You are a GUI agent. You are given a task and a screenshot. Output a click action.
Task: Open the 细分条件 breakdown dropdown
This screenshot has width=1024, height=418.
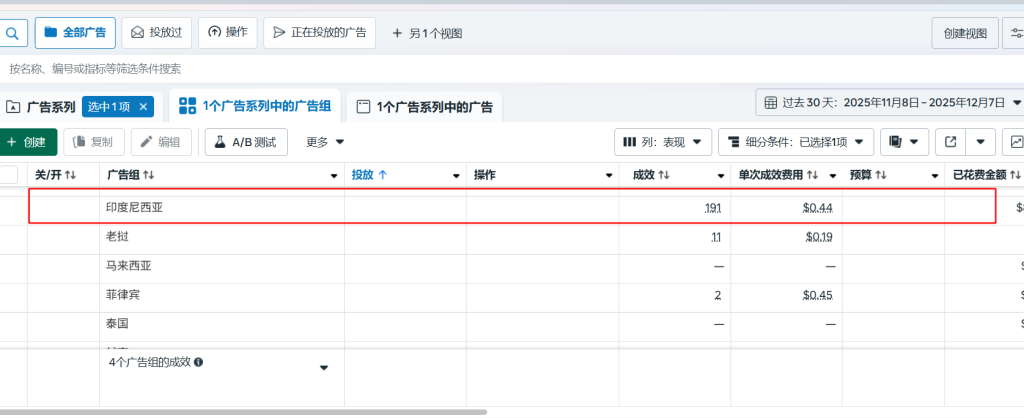point(796,142)
